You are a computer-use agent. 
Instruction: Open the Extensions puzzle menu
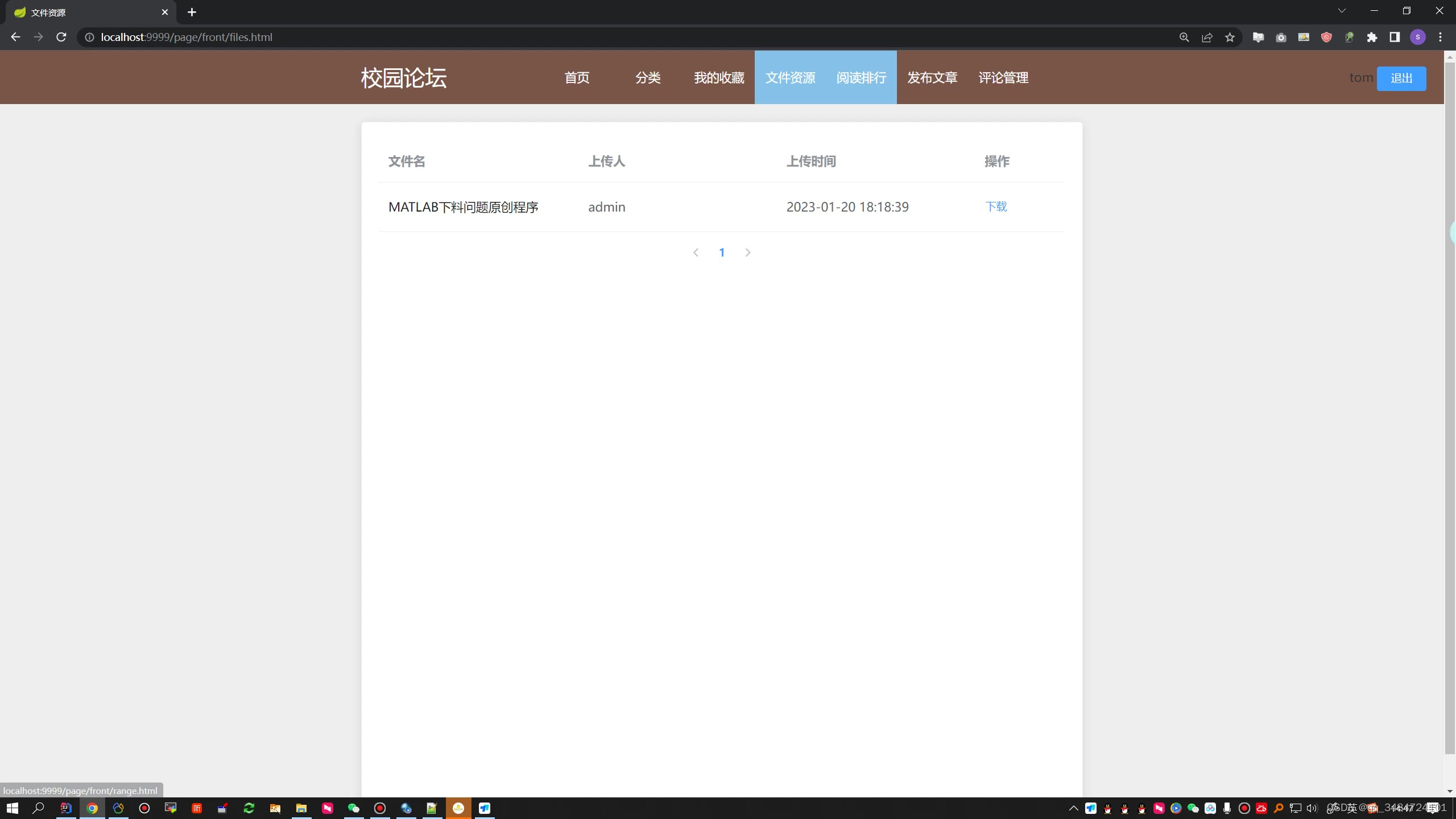(x=1372, y=37)
